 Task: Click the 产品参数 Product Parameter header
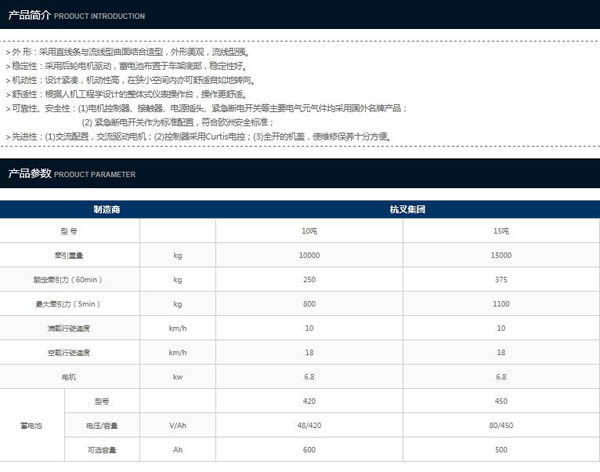pyautogui.click(x=70, y=174)
